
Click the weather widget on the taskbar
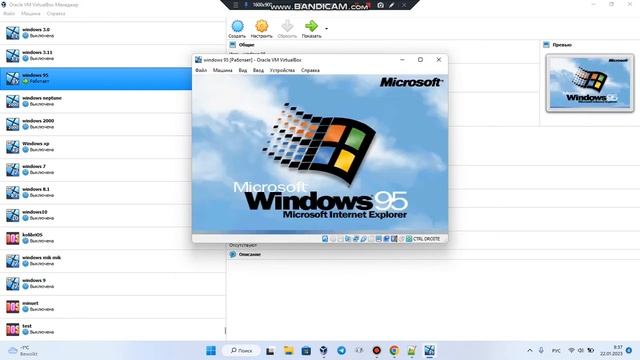tap(24, 351)
